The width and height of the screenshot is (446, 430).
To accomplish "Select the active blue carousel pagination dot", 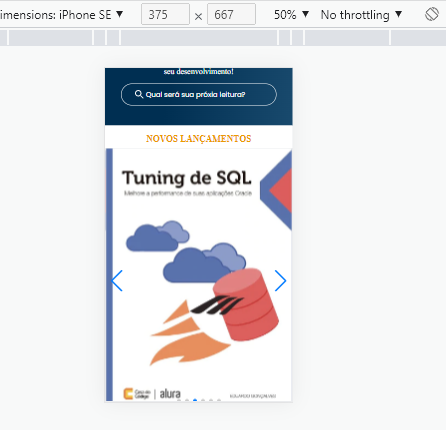I will pos(195,400).
